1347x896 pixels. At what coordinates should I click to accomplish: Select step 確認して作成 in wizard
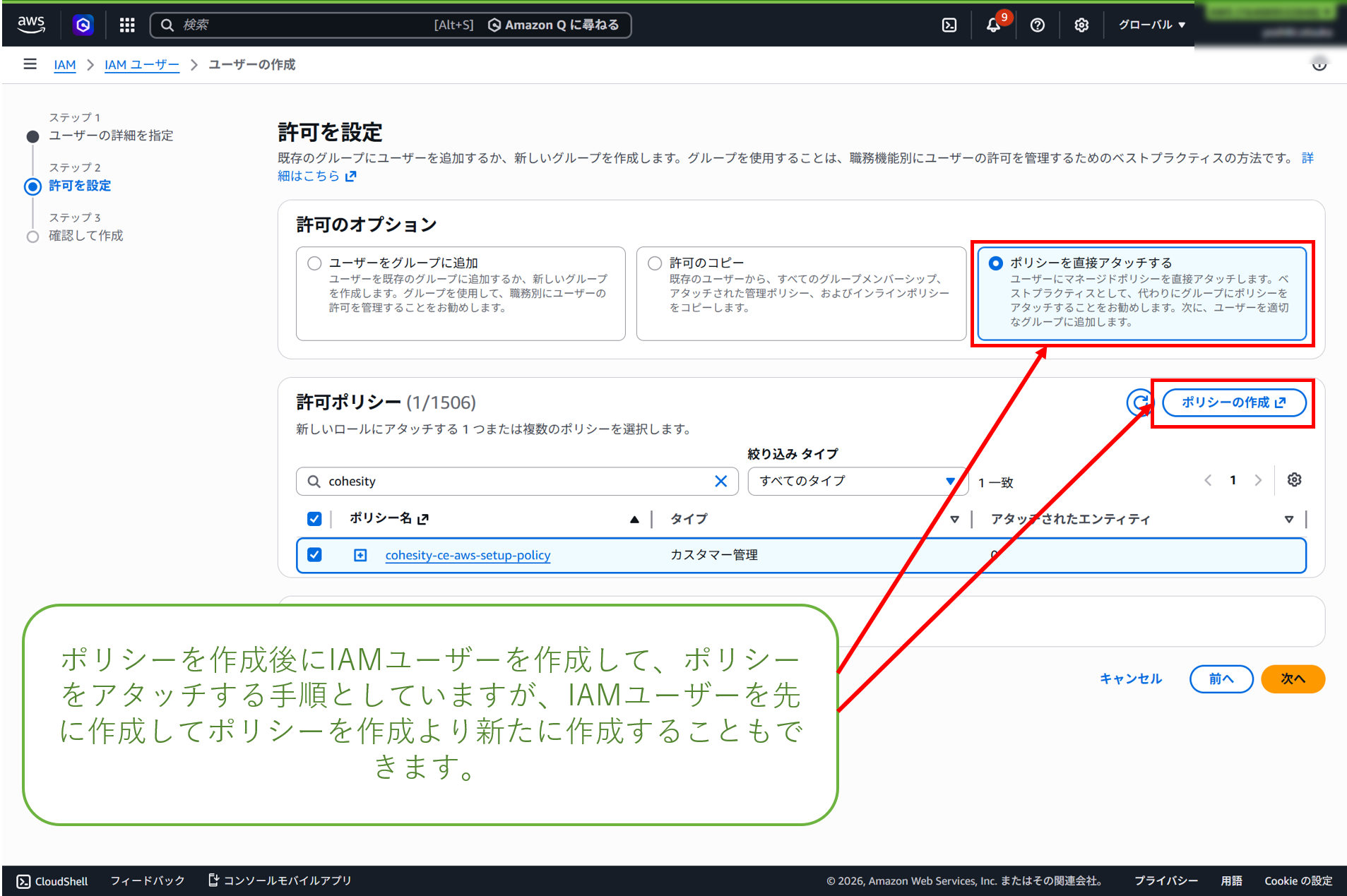(x=85, y=236)
